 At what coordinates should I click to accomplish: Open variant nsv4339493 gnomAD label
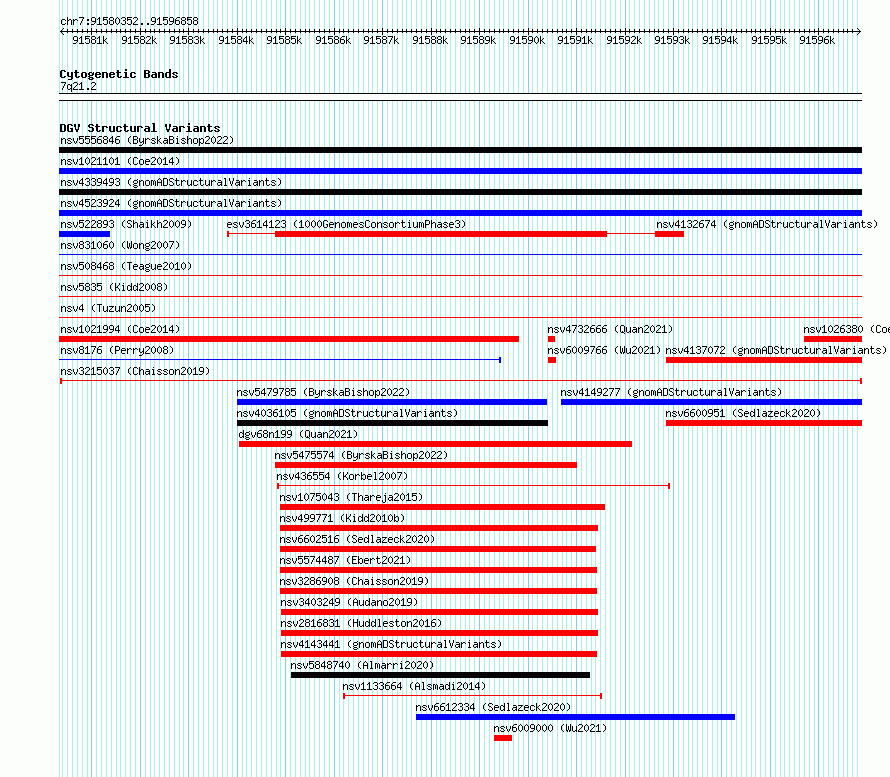coord(171,182)
